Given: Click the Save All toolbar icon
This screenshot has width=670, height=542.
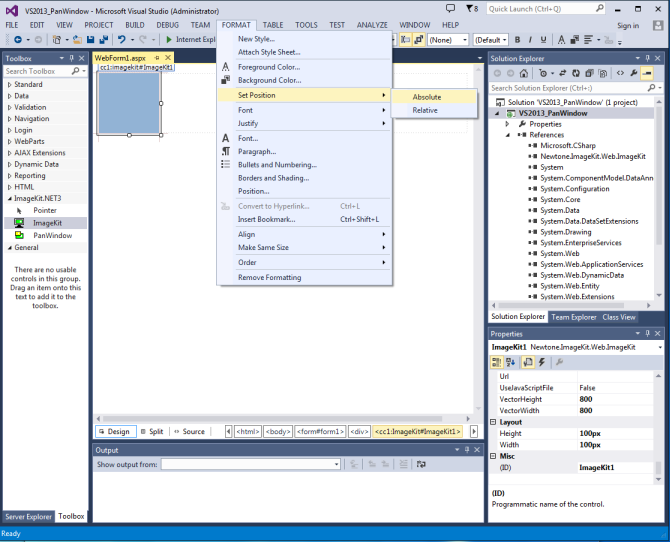Looking at the screenshot, I should coord(103,40).
